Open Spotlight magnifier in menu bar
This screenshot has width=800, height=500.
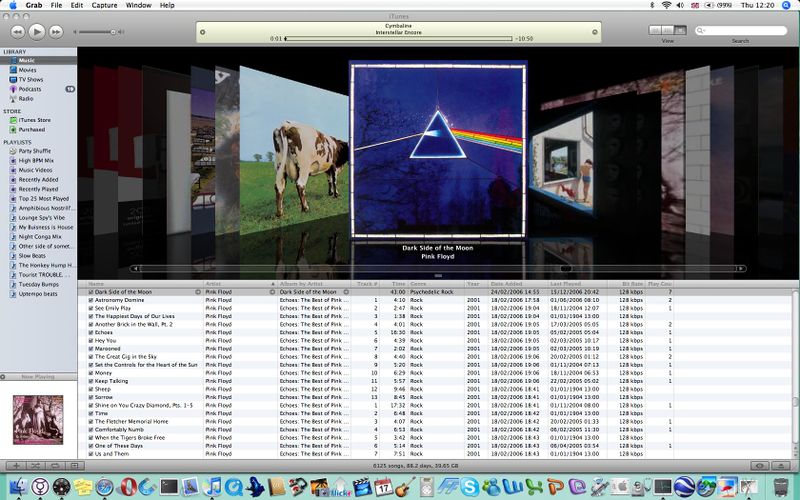786,5
